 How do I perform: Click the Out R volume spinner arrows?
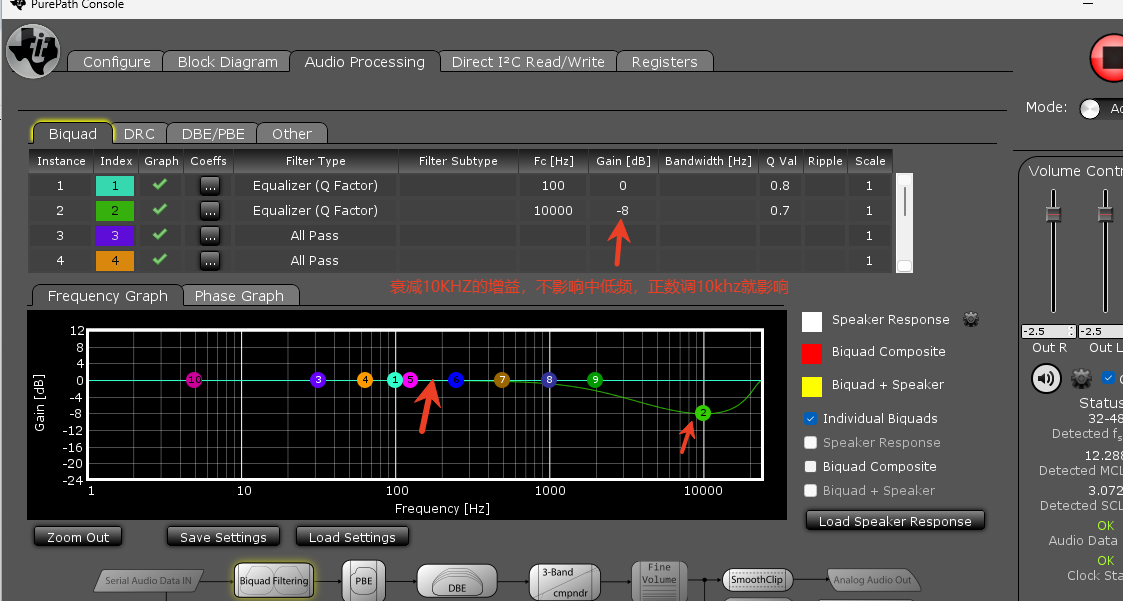(x=1072, y=331)
